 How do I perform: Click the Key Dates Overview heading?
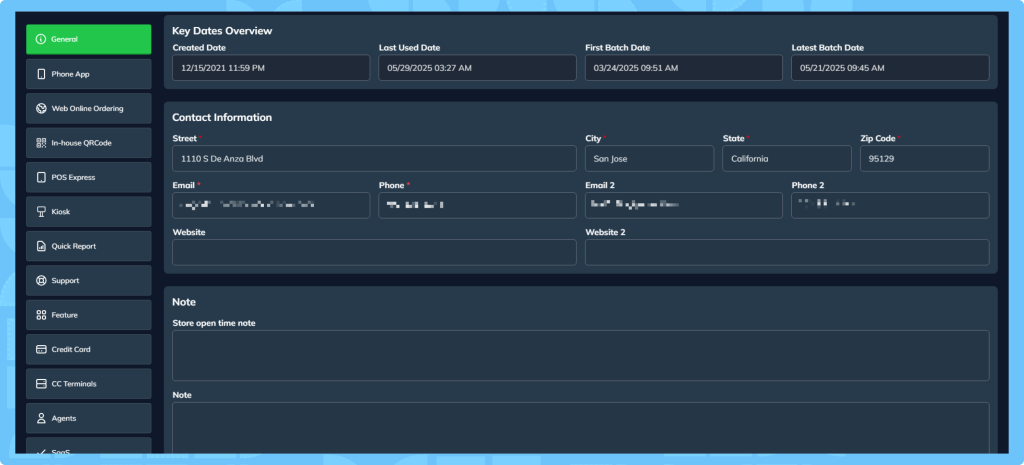tap(222, 31)
